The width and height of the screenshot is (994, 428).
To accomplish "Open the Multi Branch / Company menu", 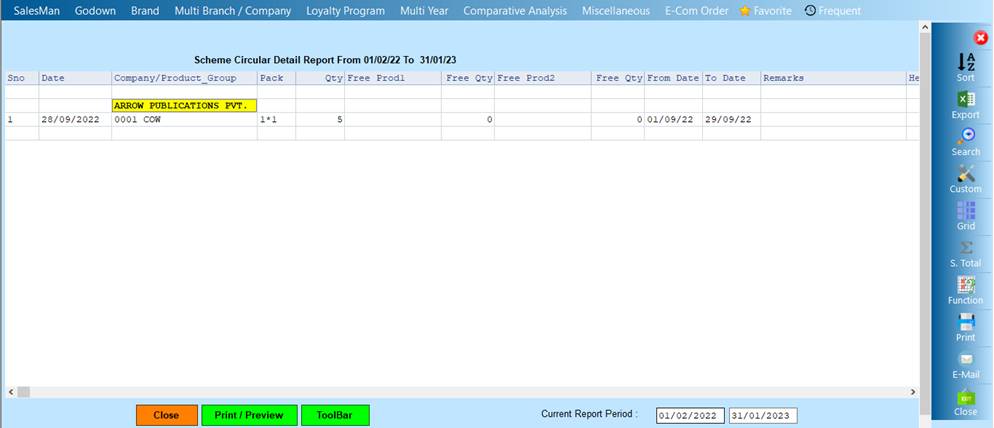I will pyautogui.click(x=232, y=11).
